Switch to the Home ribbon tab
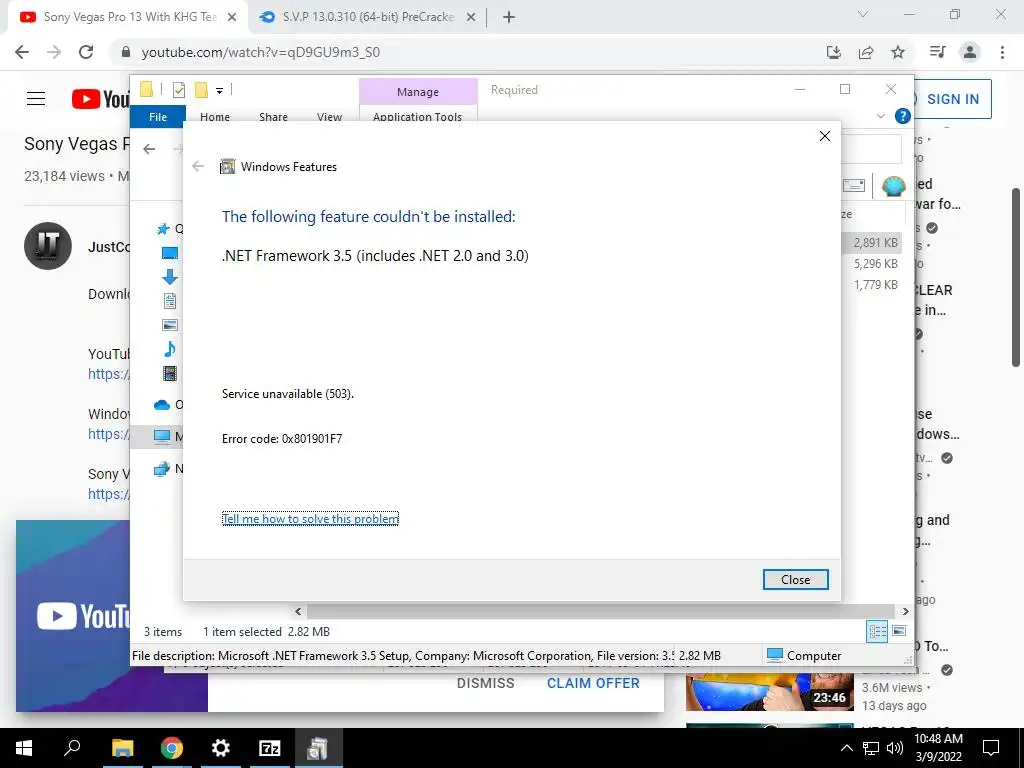 point(215,117)
